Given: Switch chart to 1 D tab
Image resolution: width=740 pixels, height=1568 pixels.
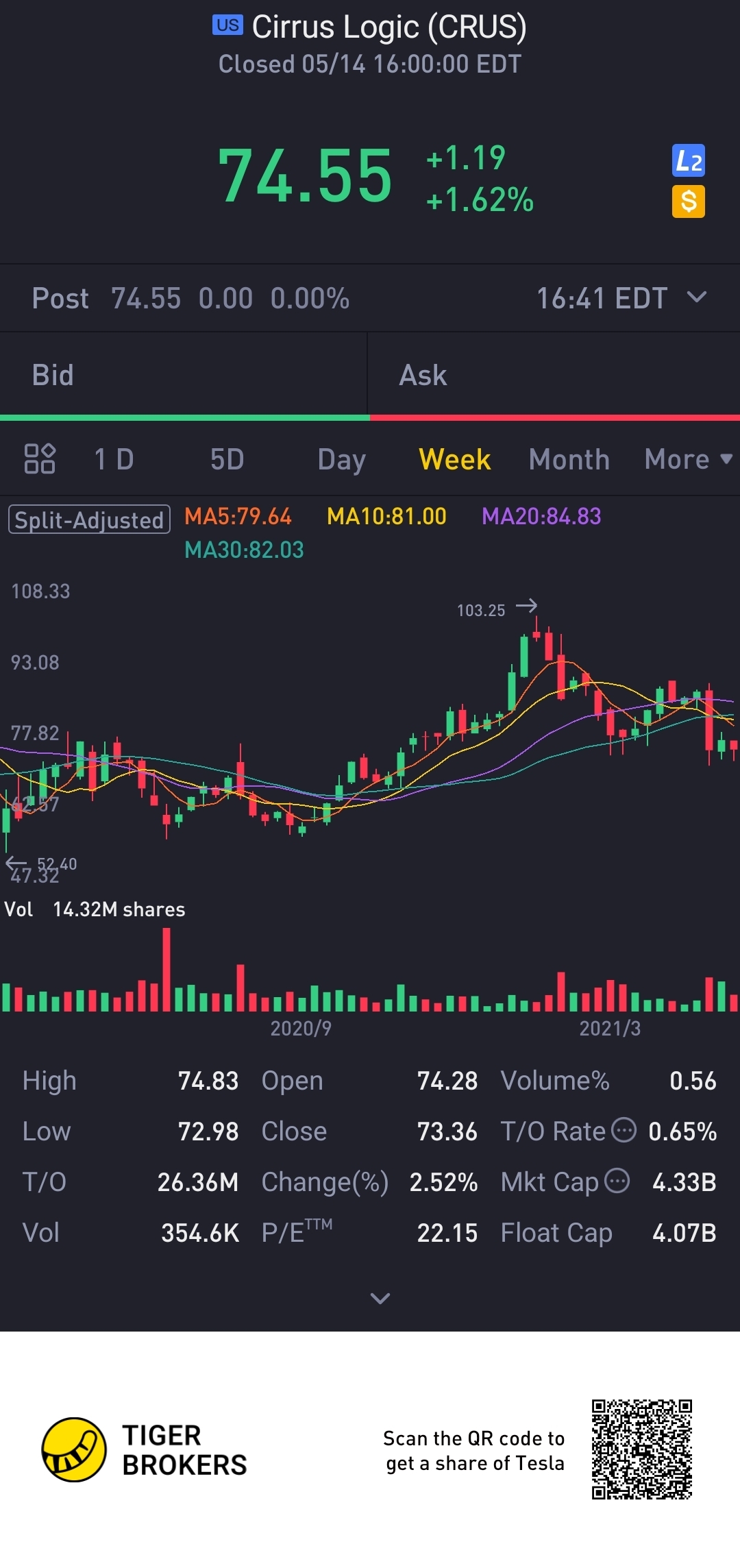Looking at the screenshot, I should (114, 459).
